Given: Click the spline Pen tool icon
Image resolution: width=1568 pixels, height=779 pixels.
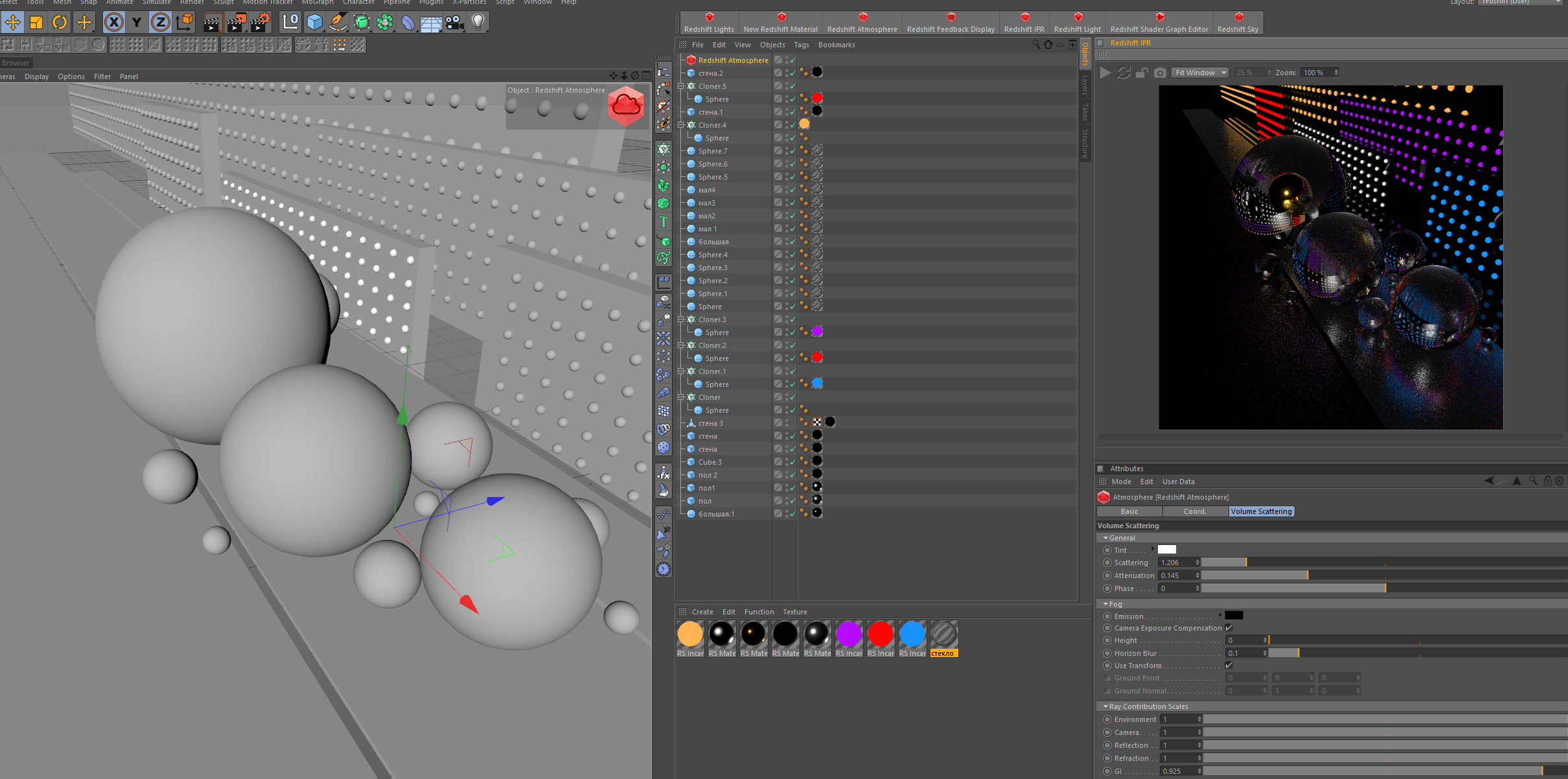Looking at the screenshot, I should tap(338, 23).
